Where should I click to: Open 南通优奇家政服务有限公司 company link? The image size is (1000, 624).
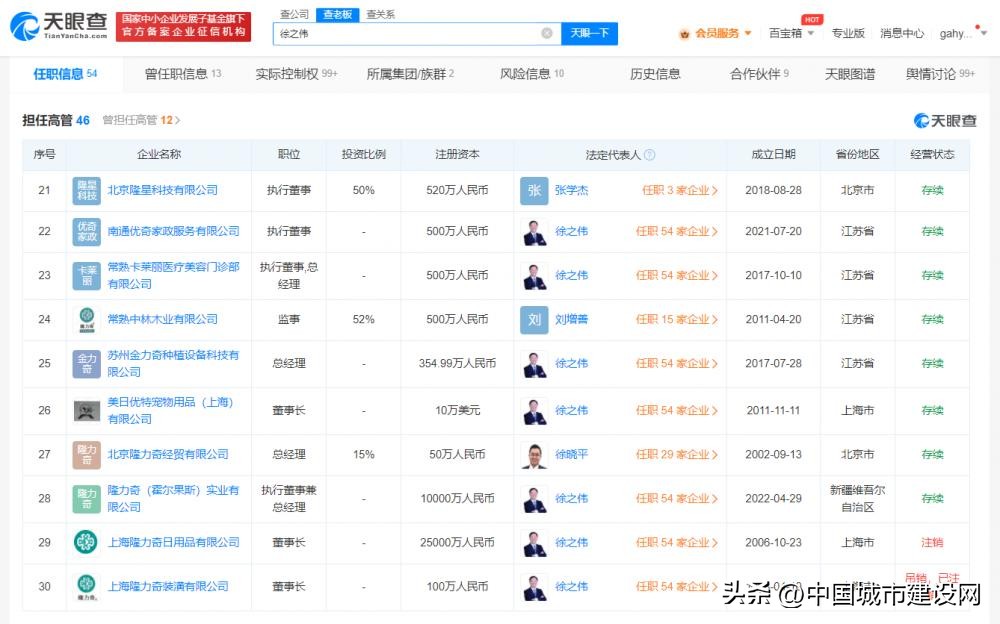click(x=173, y=231)
